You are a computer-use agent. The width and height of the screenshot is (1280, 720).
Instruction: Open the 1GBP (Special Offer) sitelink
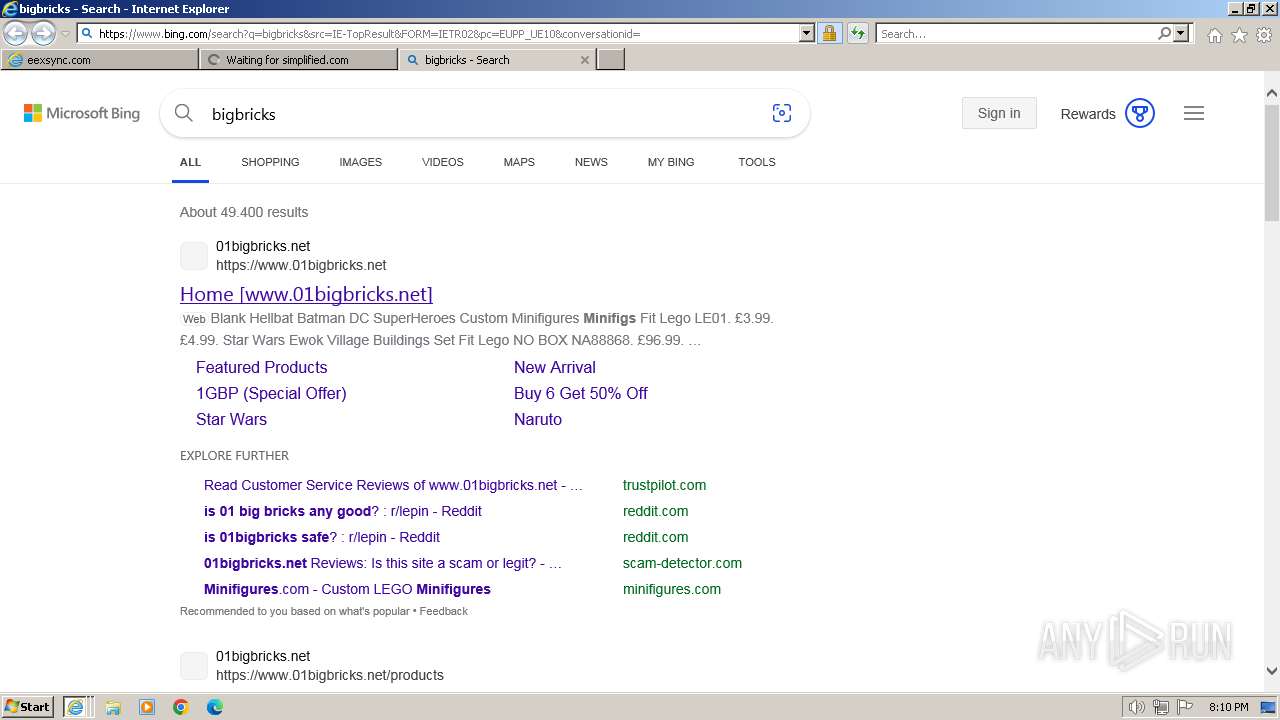click(x=271, y=393)
